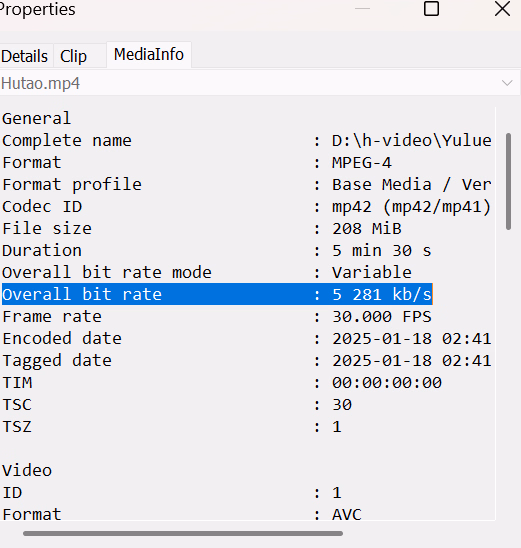Image resolution: width=521 pixels, height=548 pixels.
Task: Select the Format AVC line
Action: coord(182,514)
